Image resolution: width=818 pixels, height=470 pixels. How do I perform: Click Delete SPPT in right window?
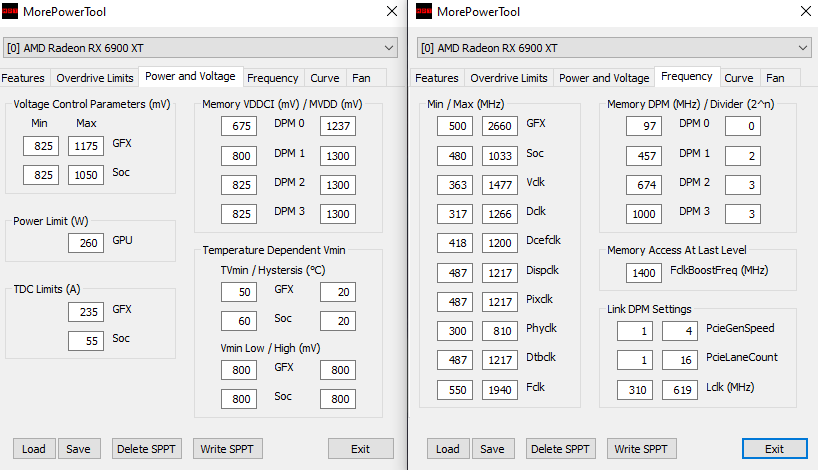coord(560,449)
